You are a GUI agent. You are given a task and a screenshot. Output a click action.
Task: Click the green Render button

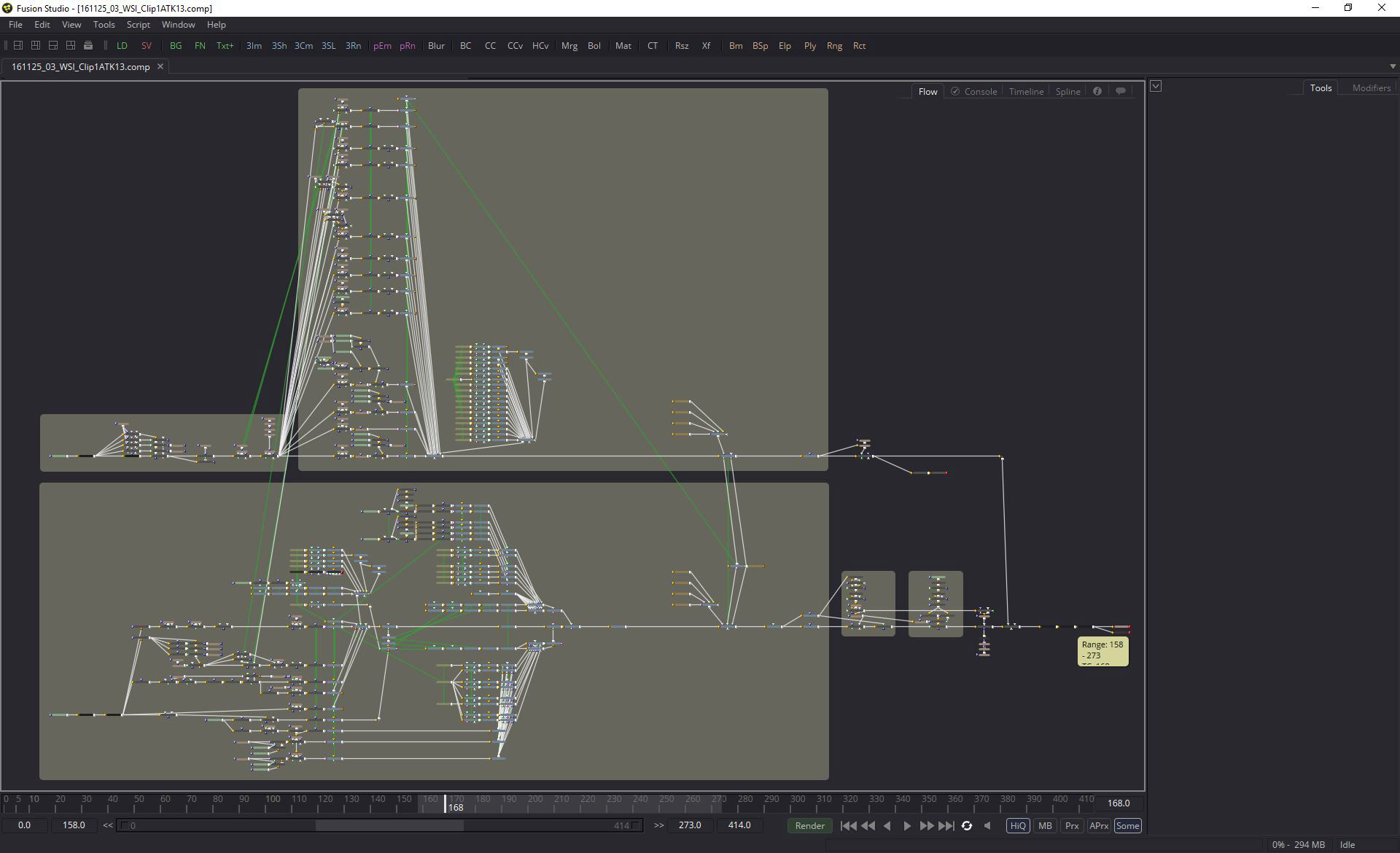click(x=809, y=826)
